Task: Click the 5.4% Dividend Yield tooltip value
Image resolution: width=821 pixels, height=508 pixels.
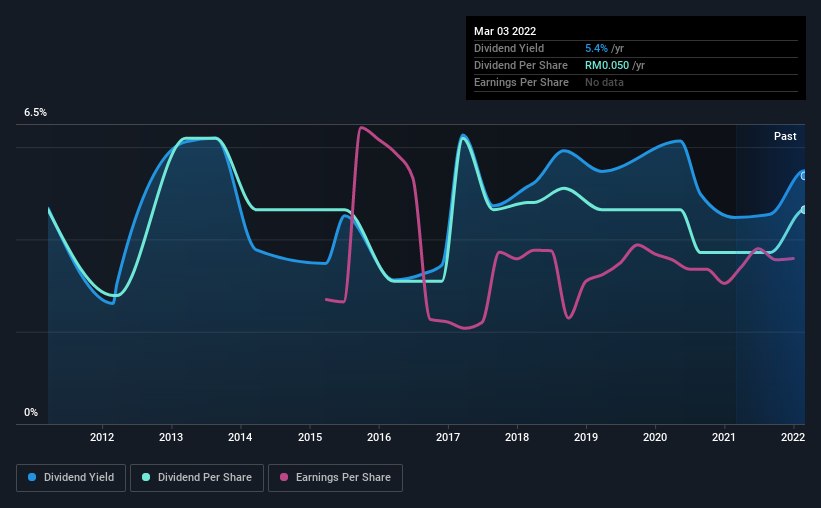Action: [596, 48]
